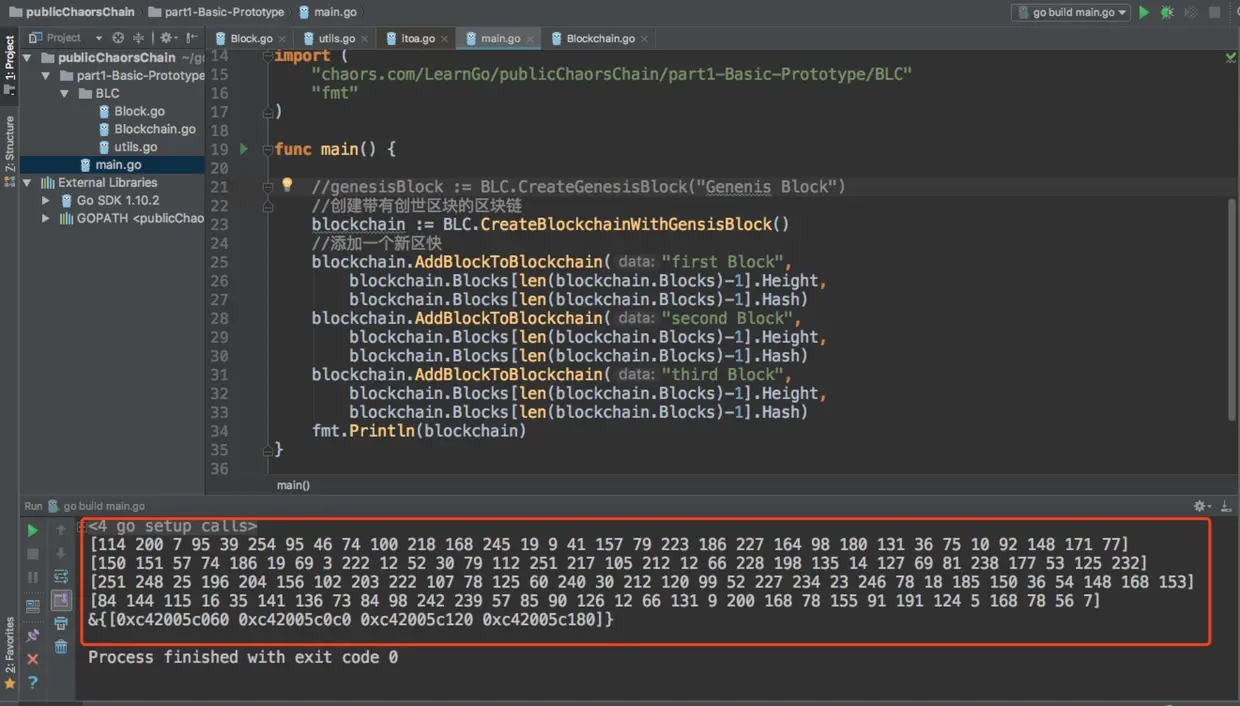Switch to the utils.go editor tab
Viewport: 1240px width, 706px height.
coord(337,38)
